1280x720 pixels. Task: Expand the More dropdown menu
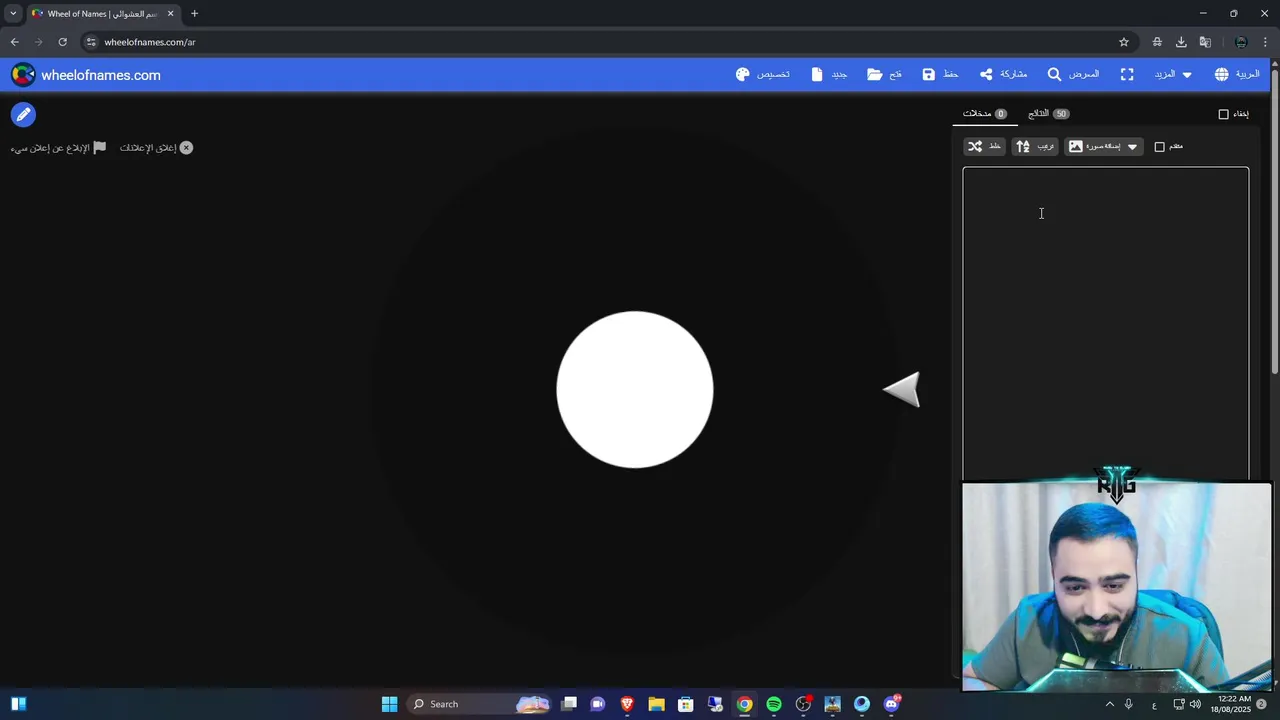click(x=1173, y=74)
